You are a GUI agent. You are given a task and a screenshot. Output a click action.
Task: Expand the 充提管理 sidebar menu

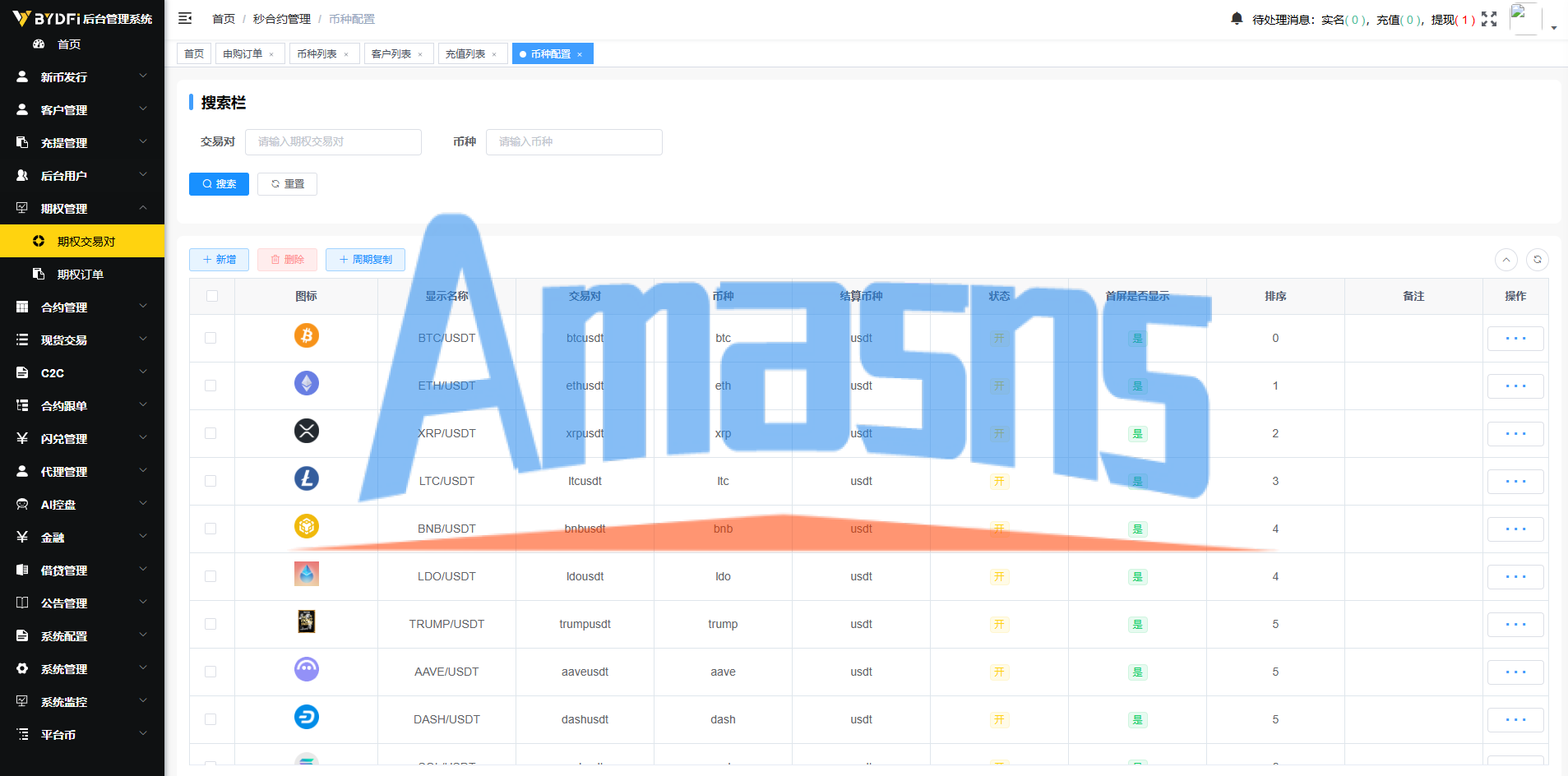pyautogui.click(x=82, y=142)
